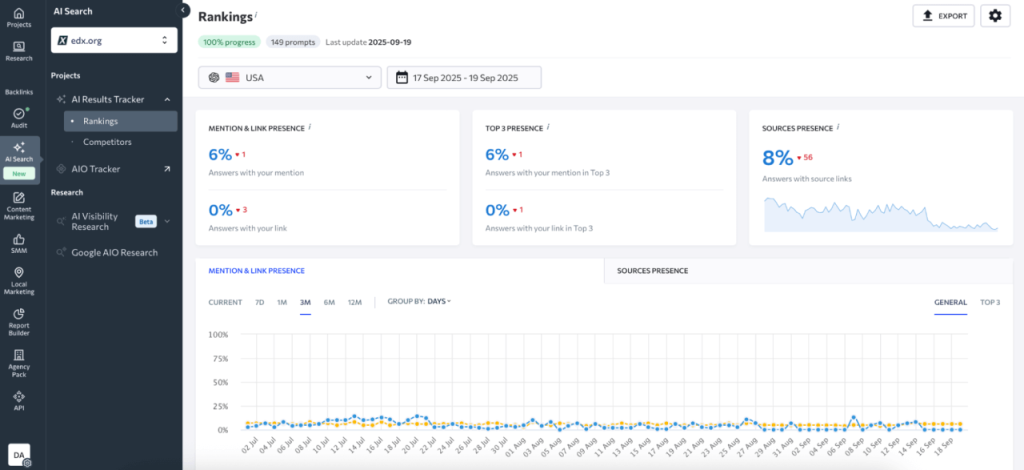Collapse the AI Search side panel

coord(184,9)
